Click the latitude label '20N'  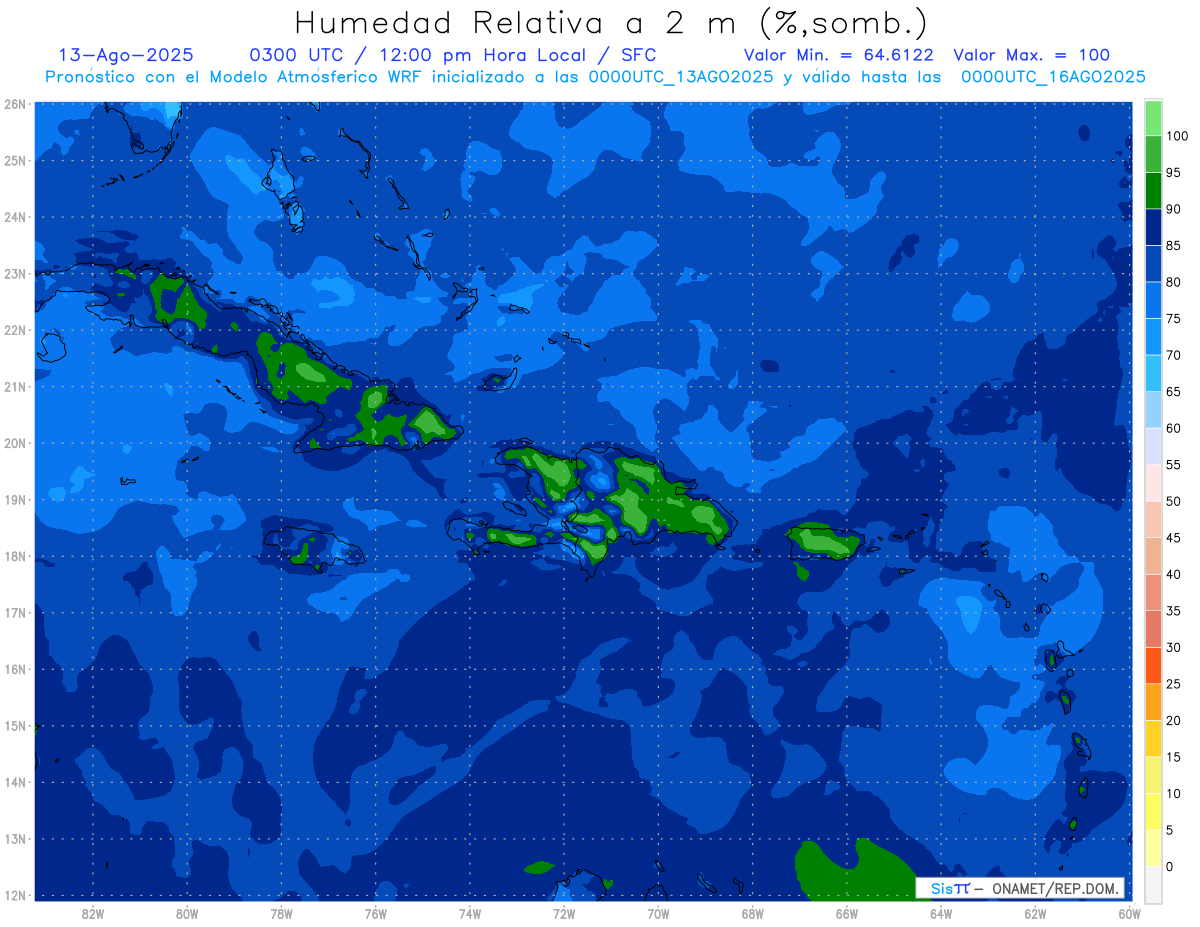(x=15, y=443)
